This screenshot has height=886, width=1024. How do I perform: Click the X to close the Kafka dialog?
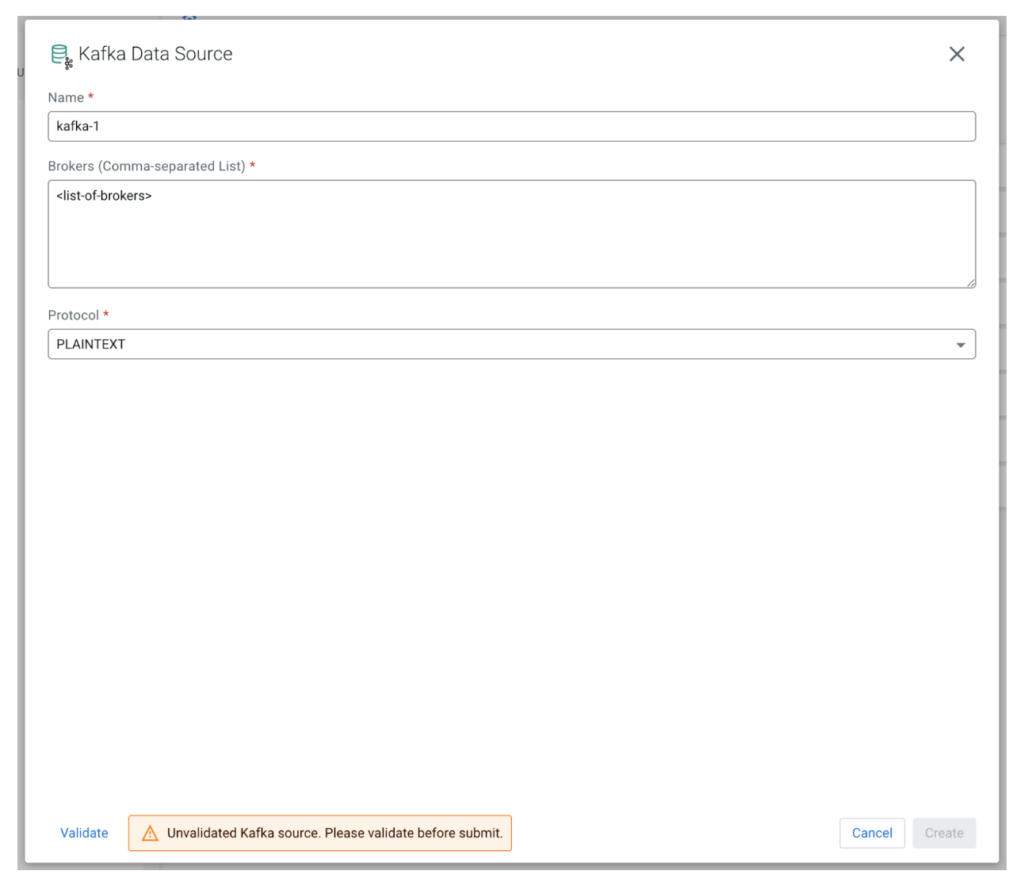[x=956, y=54]
